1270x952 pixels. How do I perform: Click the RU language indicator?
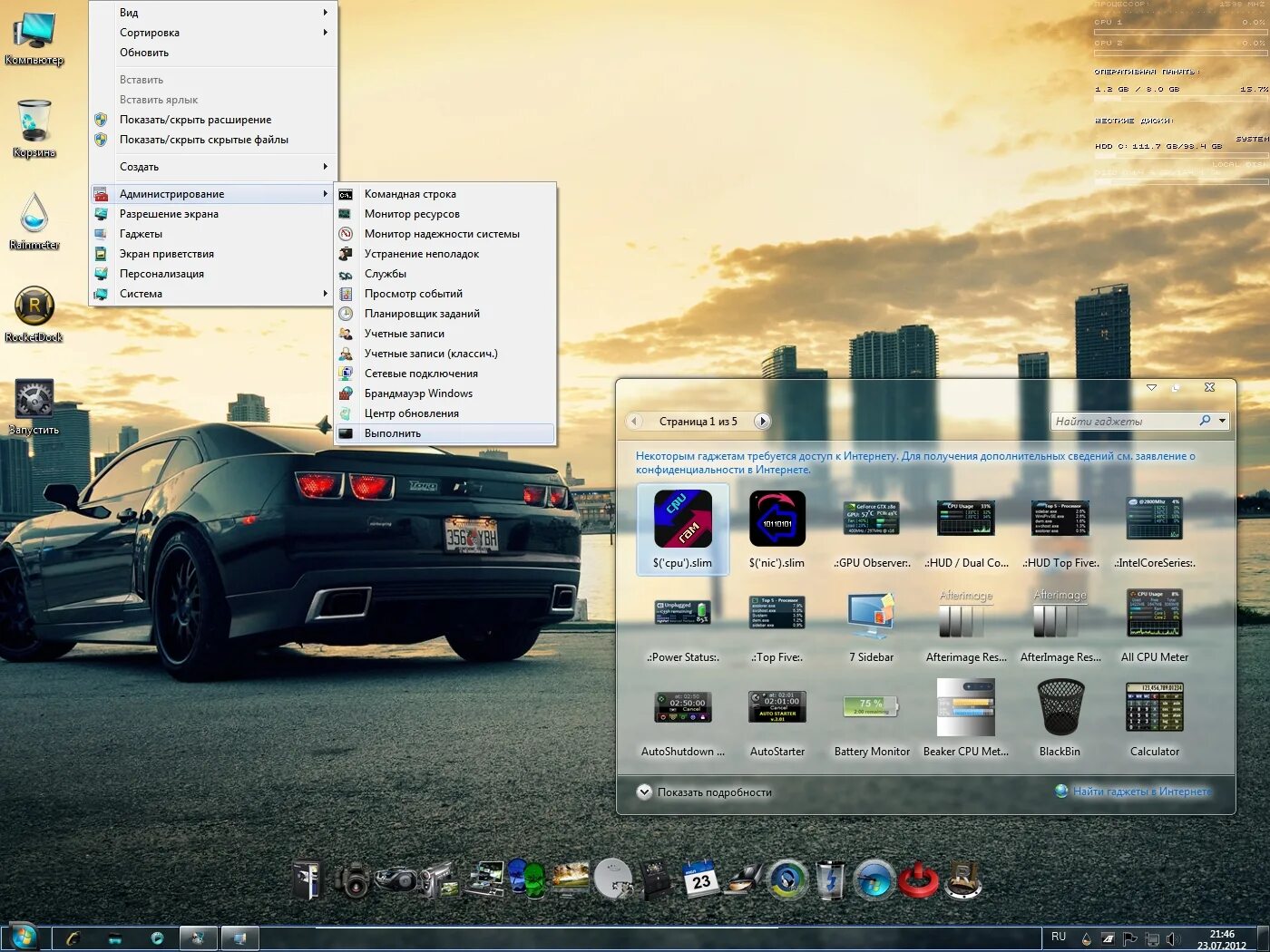coord(1059,937)
